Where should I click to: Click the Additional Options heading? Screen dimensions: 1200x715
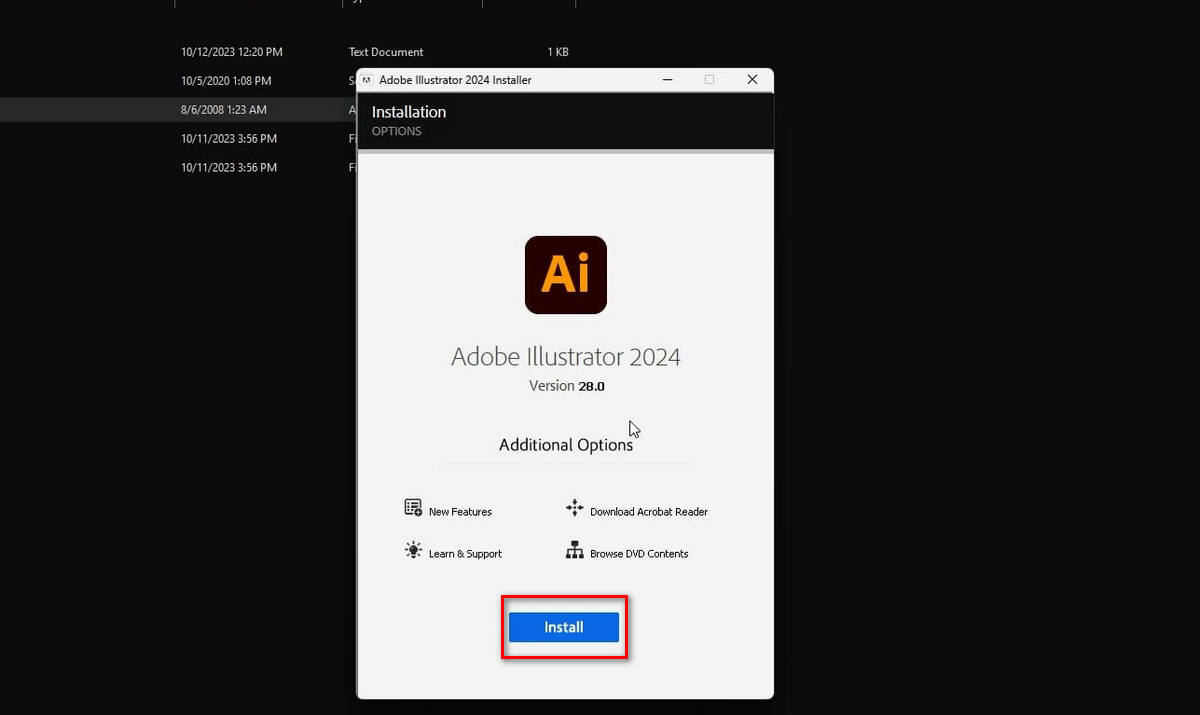pyautogui.click(x=566, y=445)
